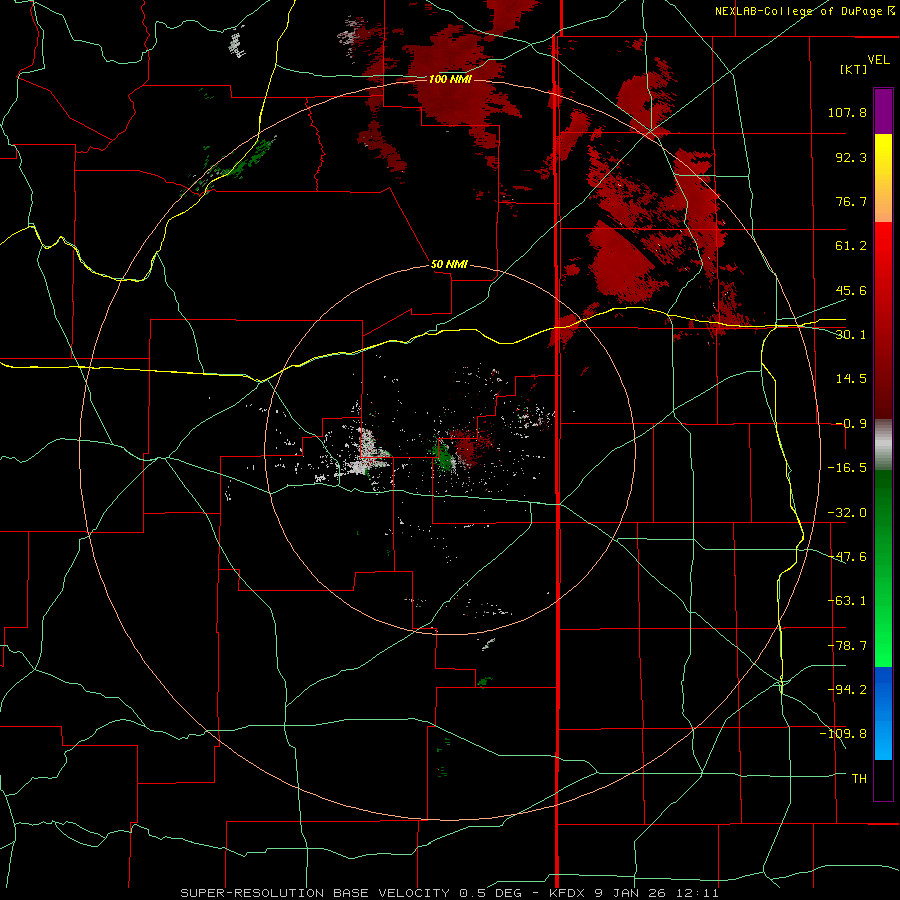Image resolution: width=900 pixels, height=900 pixels.
Task: Click the -0.9 scale value
Action: coord(851,424)
